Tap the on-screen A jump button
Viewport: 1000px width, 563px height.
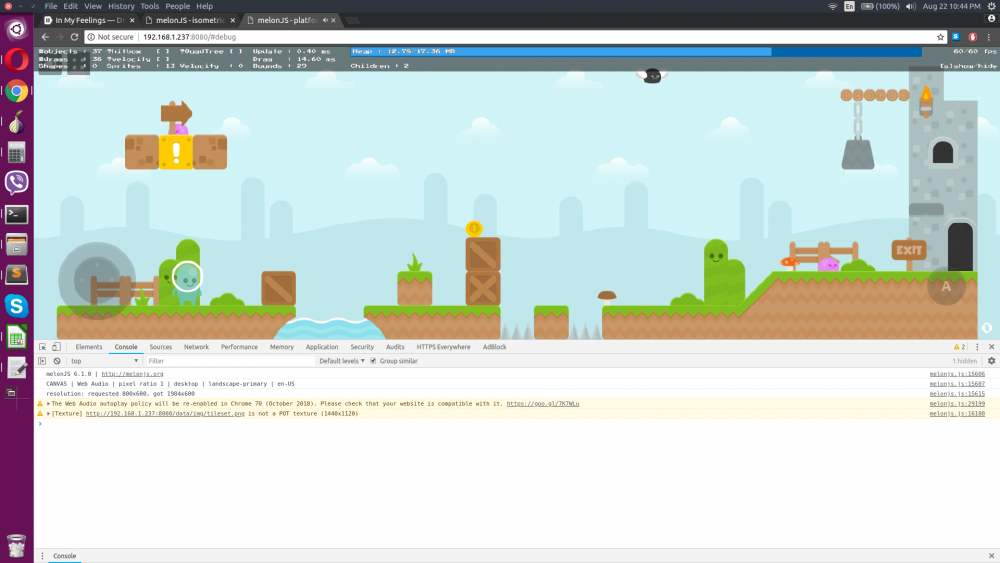946,286
